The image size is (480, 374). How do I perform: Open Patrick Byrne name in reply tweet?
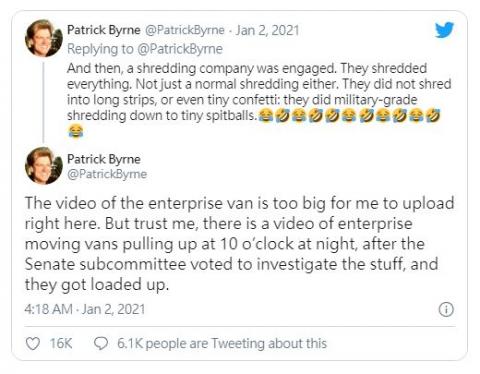[104, 30]
